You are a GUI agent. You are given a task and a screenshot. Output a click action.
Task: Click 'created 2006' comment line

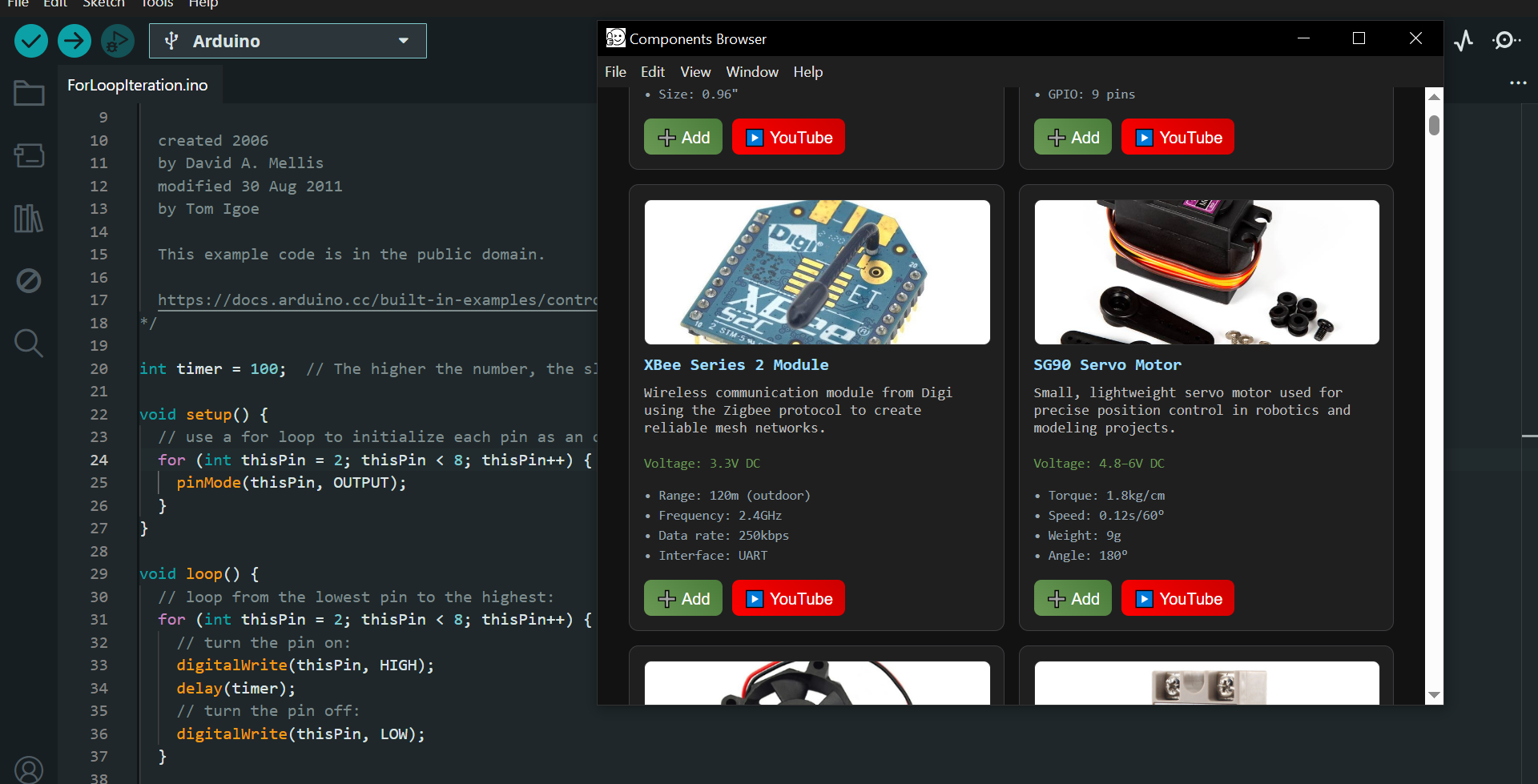coord(213,141)
